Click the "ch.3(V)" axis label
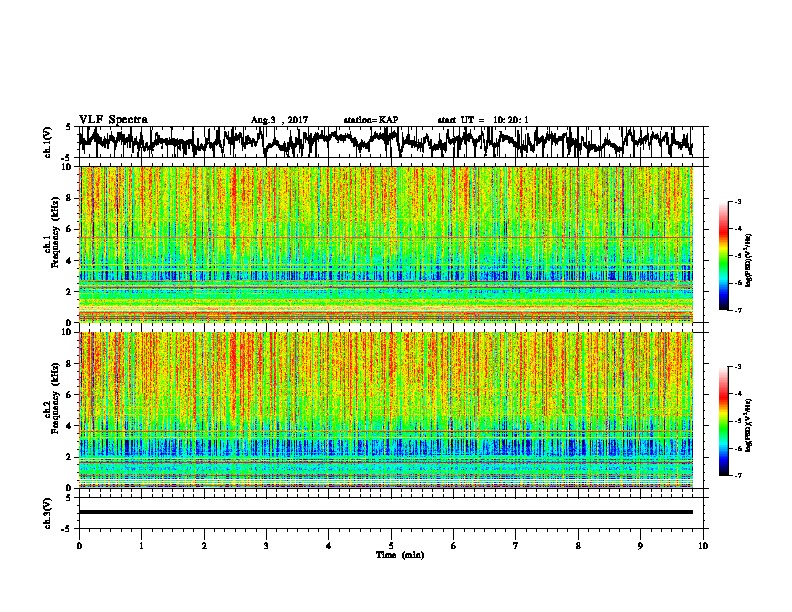This screenshot has height=612, width=792. tap(48, 513)
